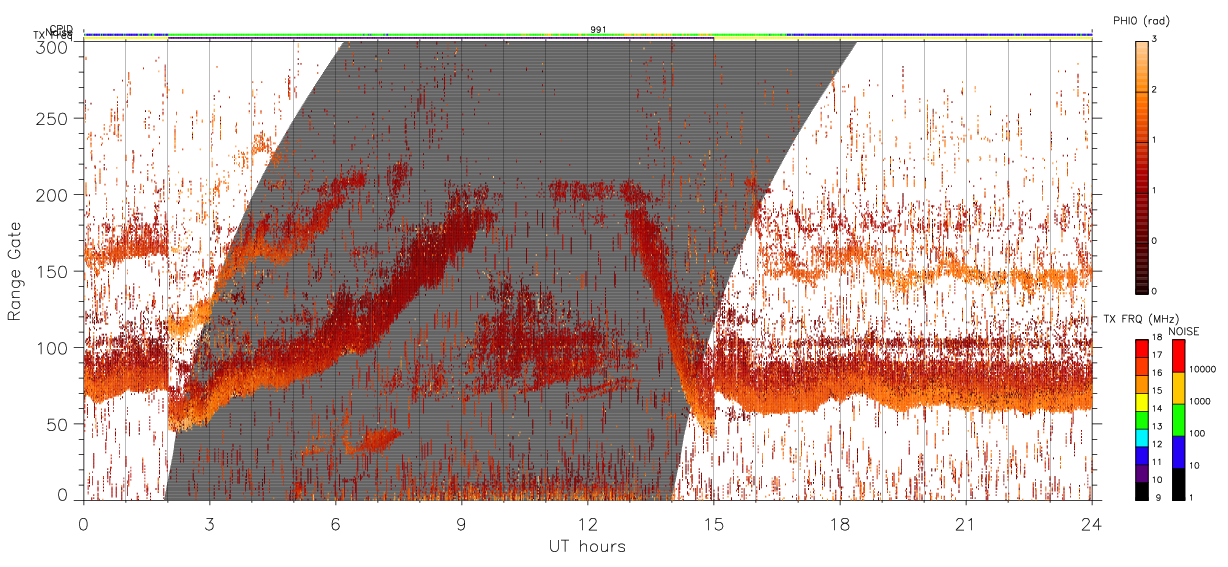
Task: Click the red NOISE swatch above 10000
Action: point(1178,356)
